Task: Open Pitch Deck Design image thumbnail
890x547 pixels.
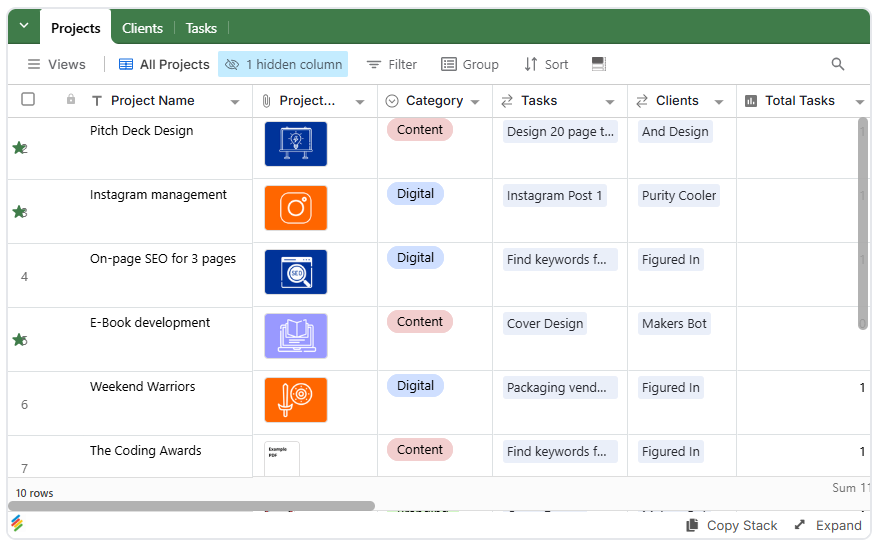Action: point(296,144)
